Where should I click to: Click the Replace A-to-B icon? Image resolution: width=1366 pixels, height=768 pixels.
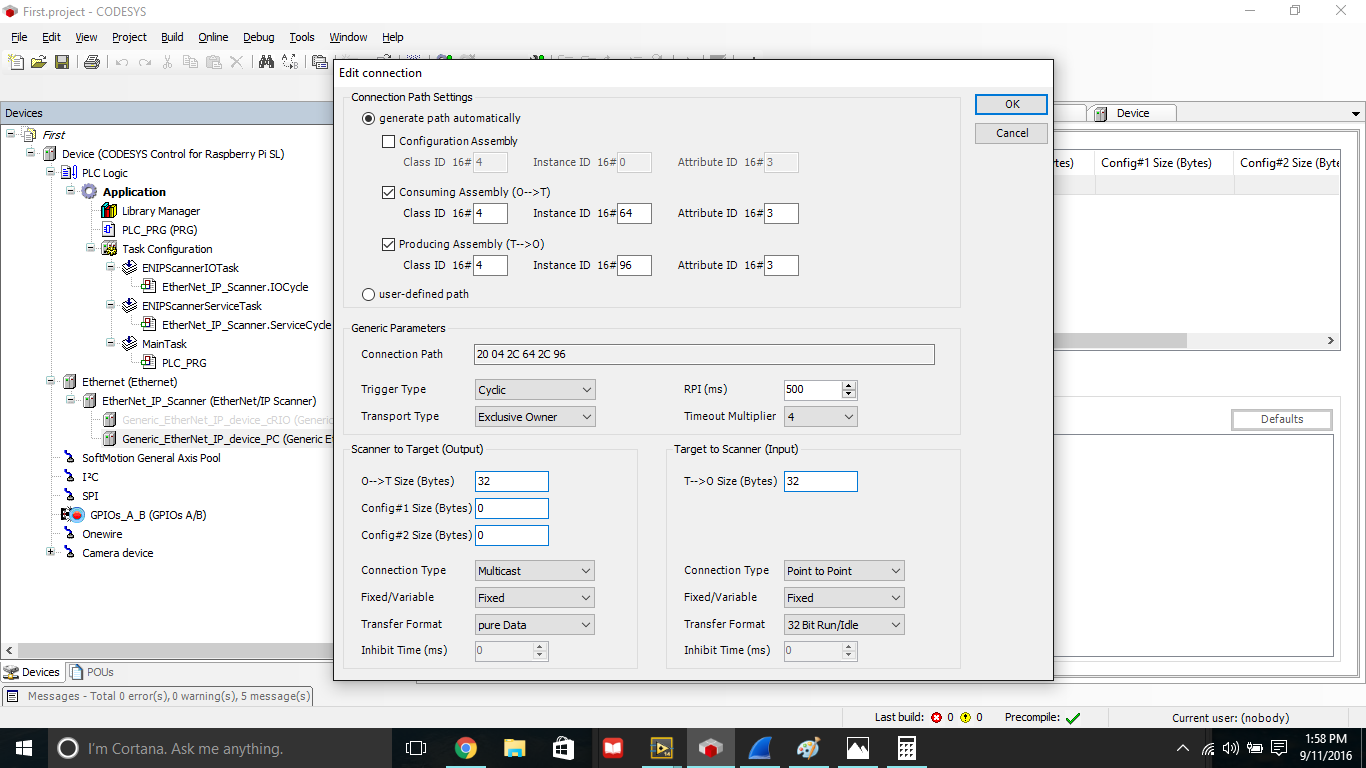[290, 62]
